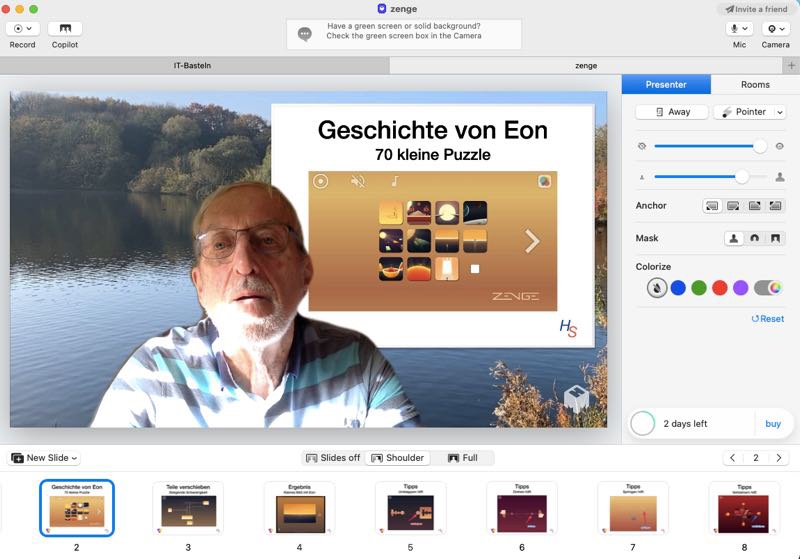Image resolution: width=800 pixels, height=559 pixels.
Task: Add a new tab with plus icon
Action: pyautogui.click(x=791, y=65)
